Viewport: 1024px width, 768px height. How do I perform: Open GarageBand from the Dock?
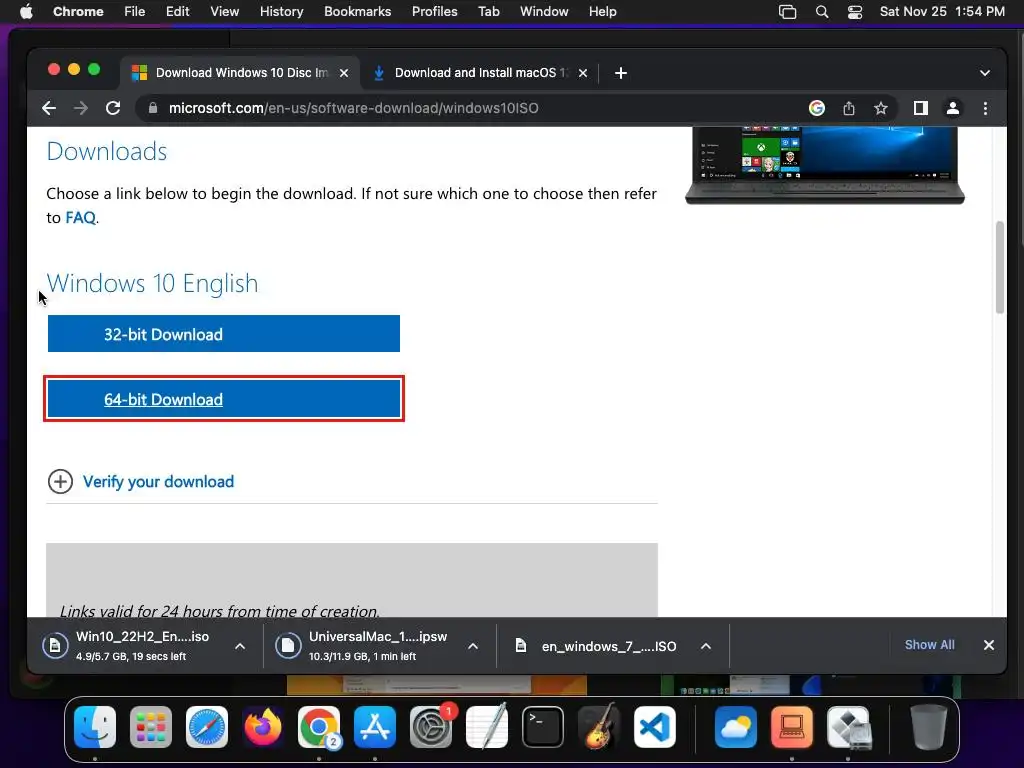[599, 727]
